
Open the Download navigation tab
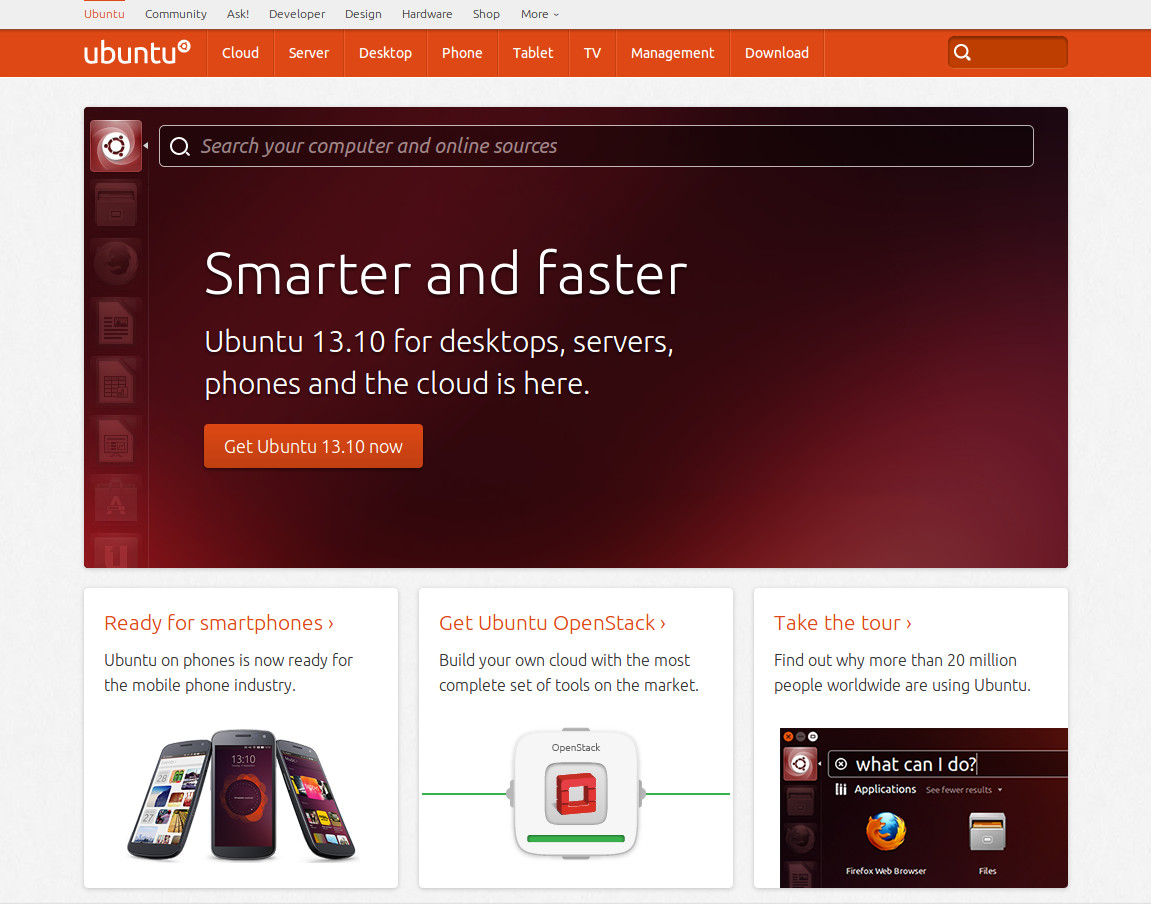click(777, 53)
